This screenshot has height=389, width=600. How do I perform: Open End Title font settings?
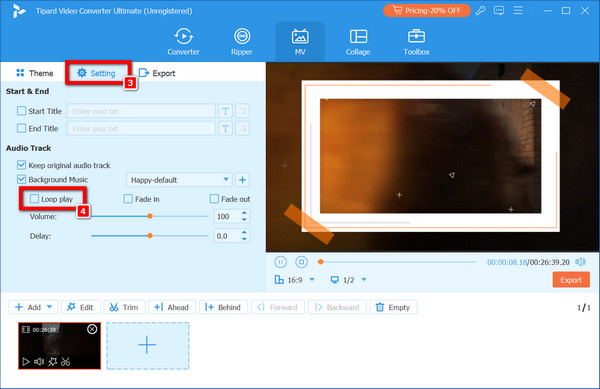coord(225,128)
